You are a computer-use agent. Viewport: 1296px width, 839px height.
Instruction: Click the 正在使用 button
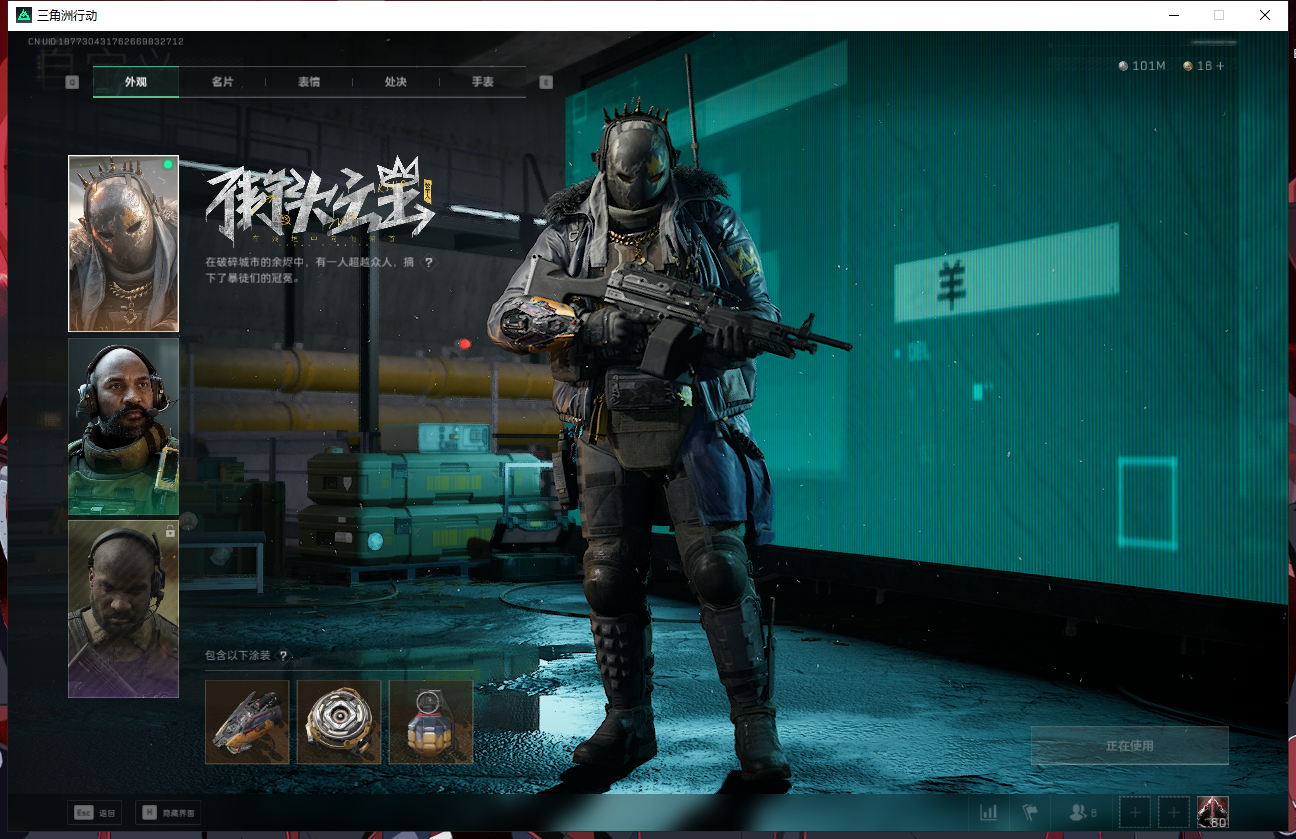click(1129, 745)
